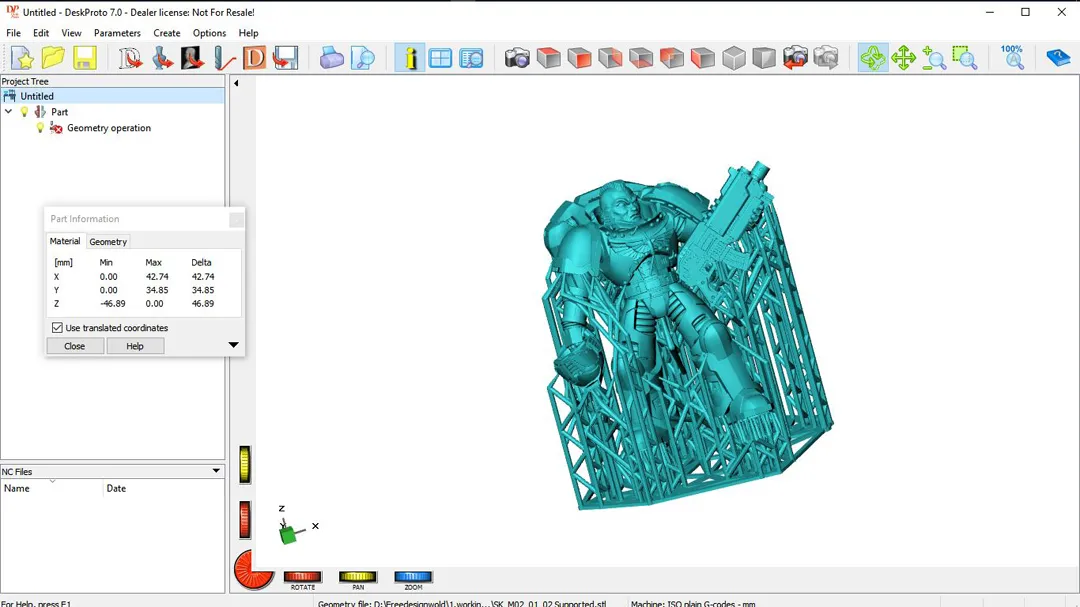Activate the green Pan arrows icon

coord(903,58)
